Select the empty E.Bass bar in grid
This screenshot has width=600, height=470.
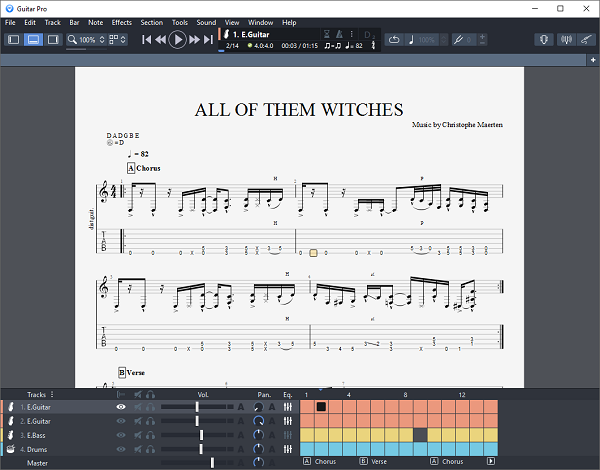(x=420, y=435)
